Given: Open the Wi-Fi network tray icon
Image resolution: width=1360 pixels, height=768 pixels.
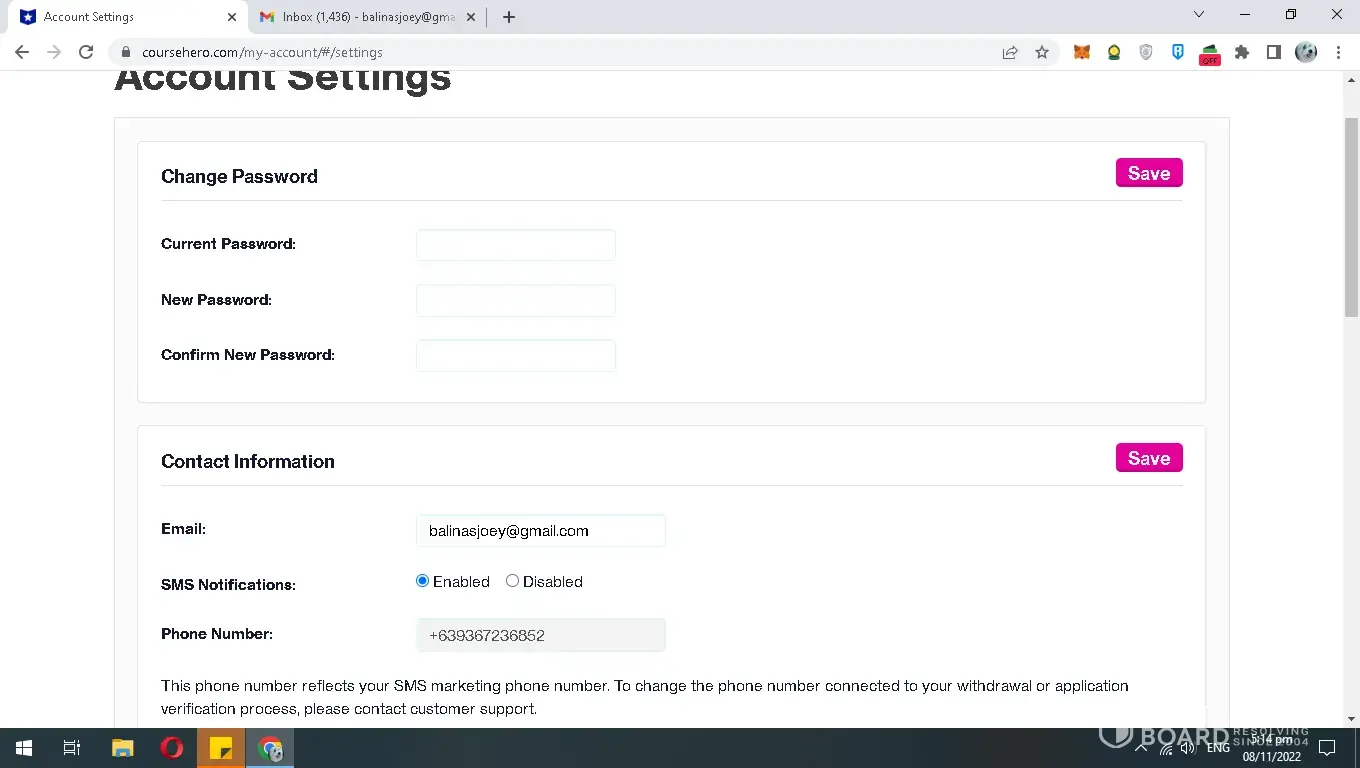Looking at the screenshot, I should point(1166,748).
